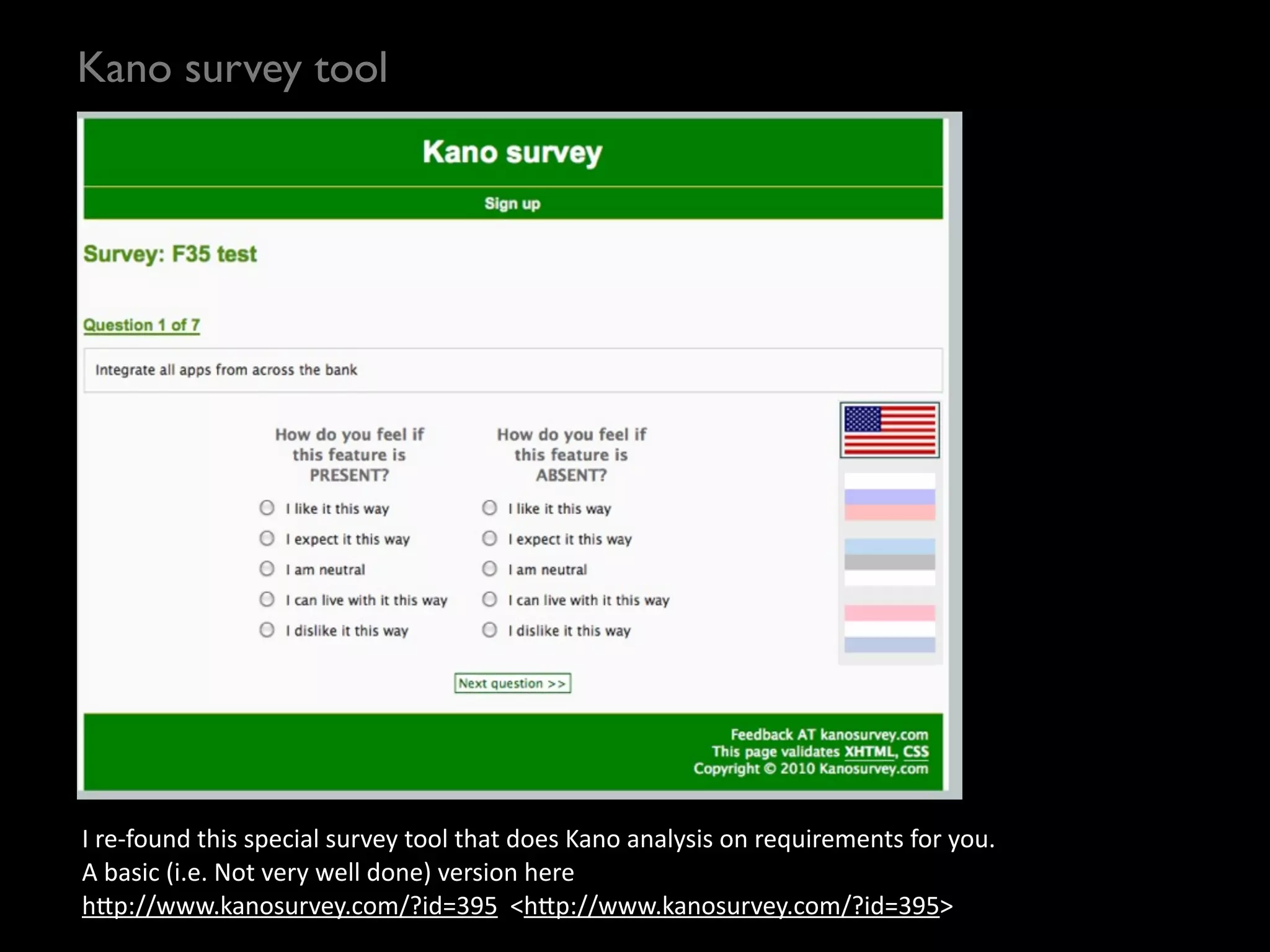Mark PRESENT 'I dislike it this way'
The image size is (1270, 952).
[267, 630]
